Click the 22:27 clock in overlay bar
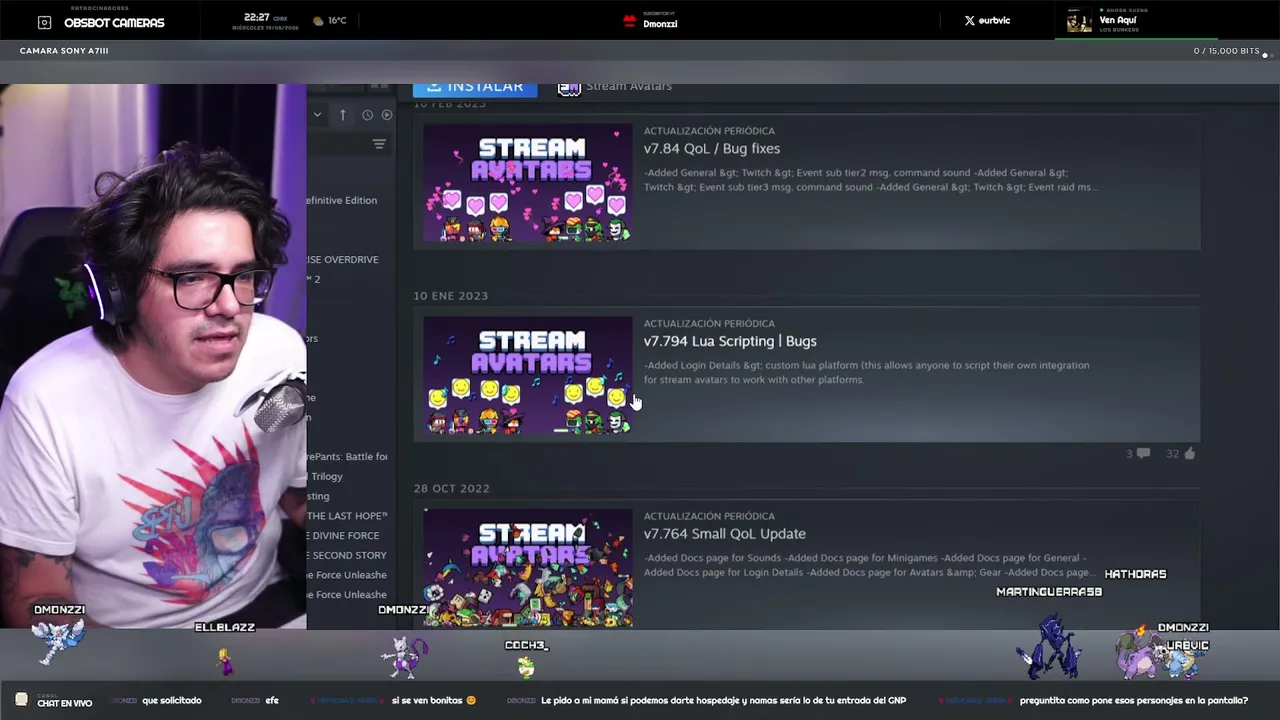 coord(257,17)
